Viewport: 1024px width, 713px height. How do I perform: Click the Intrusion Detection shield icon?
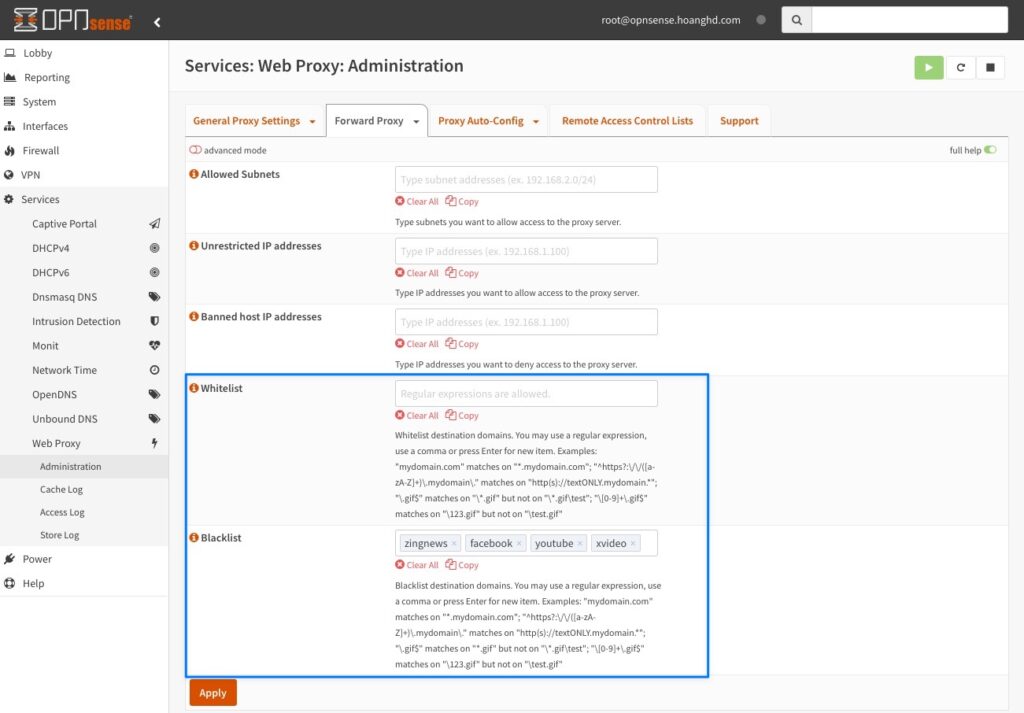154,321
